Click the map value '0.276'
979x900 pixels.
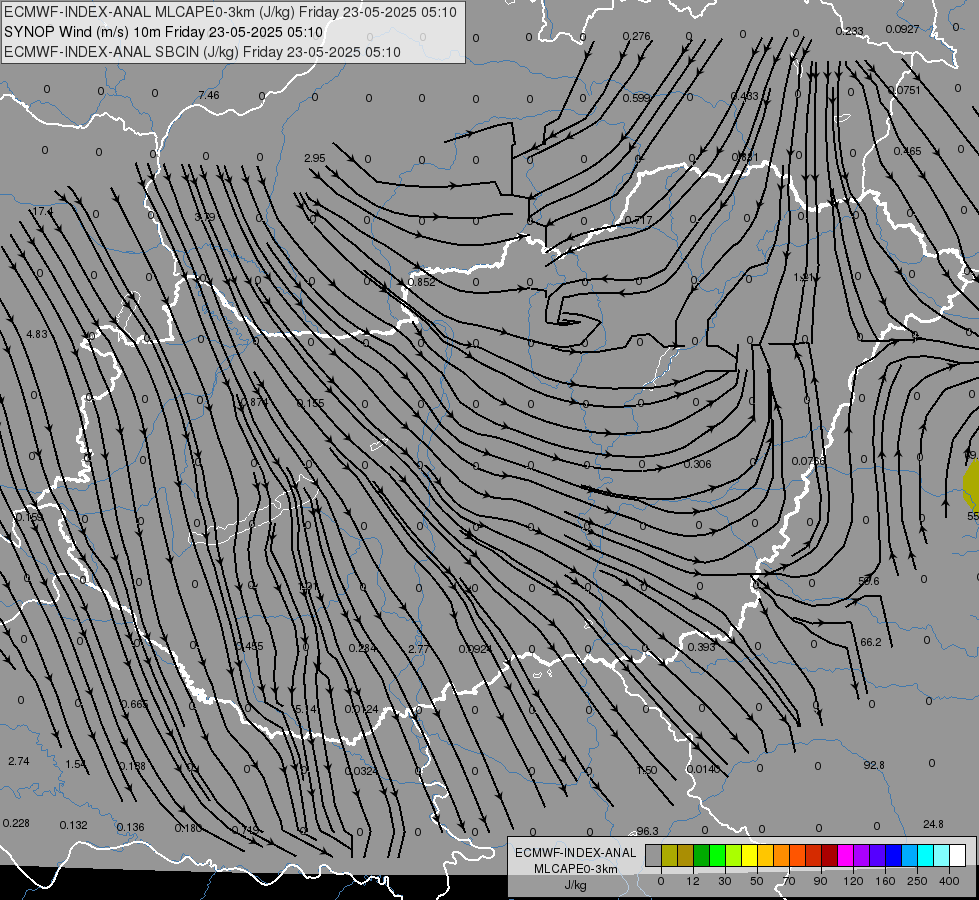point(636,36)
